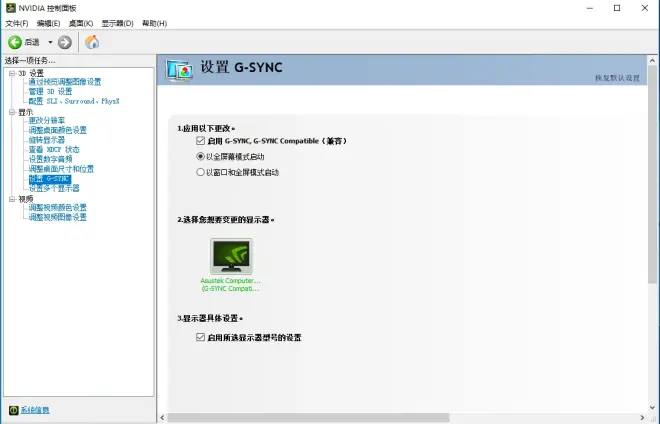
Task: Click the grey Forward arrow icon
Action: tap(65, 42)
